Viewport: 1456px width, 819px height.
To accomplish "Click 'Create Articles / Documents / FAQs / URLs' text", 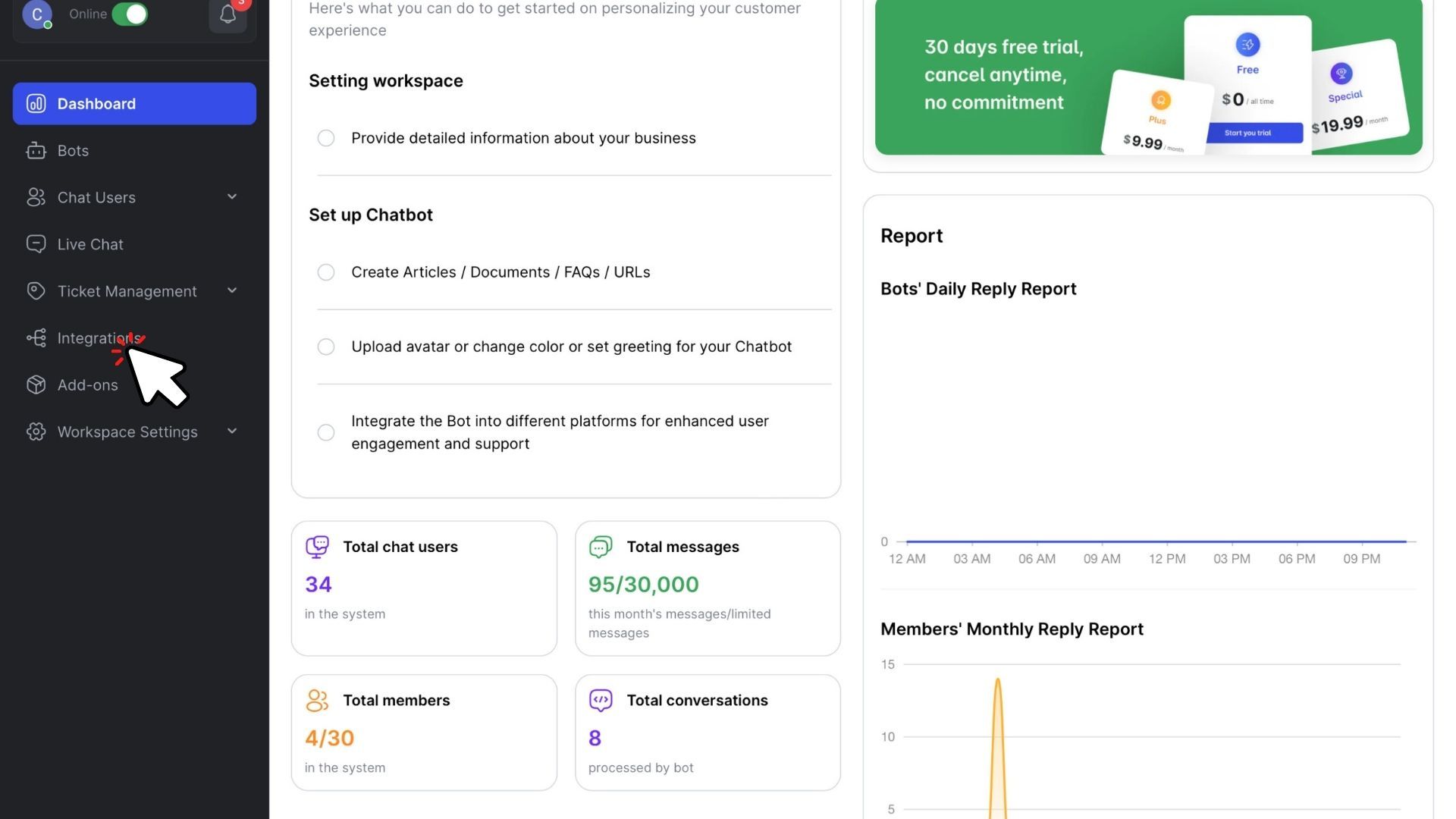I will (500, 272).
